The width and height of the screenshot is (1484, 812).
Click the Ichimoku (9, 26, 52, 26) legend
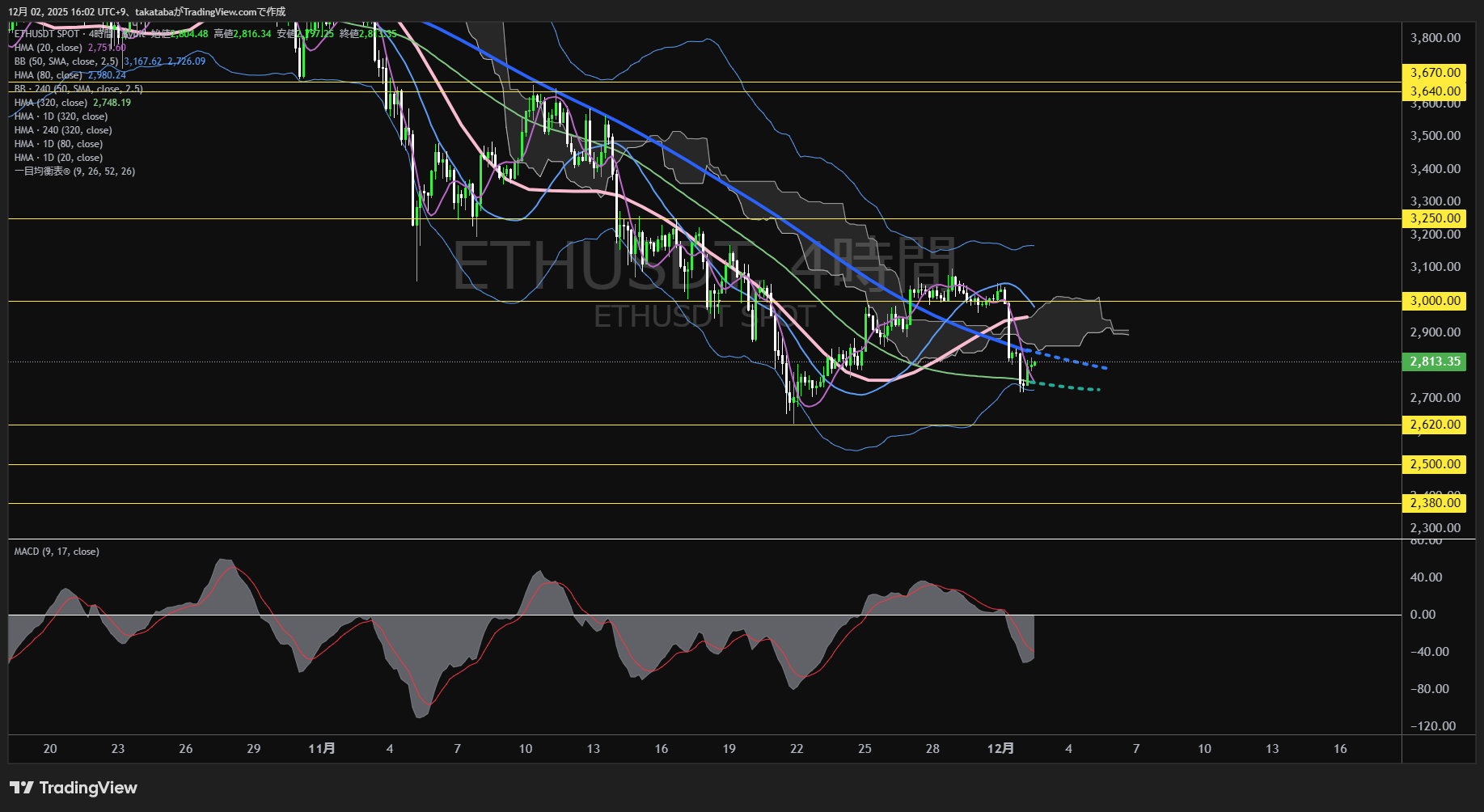(74, 171)
